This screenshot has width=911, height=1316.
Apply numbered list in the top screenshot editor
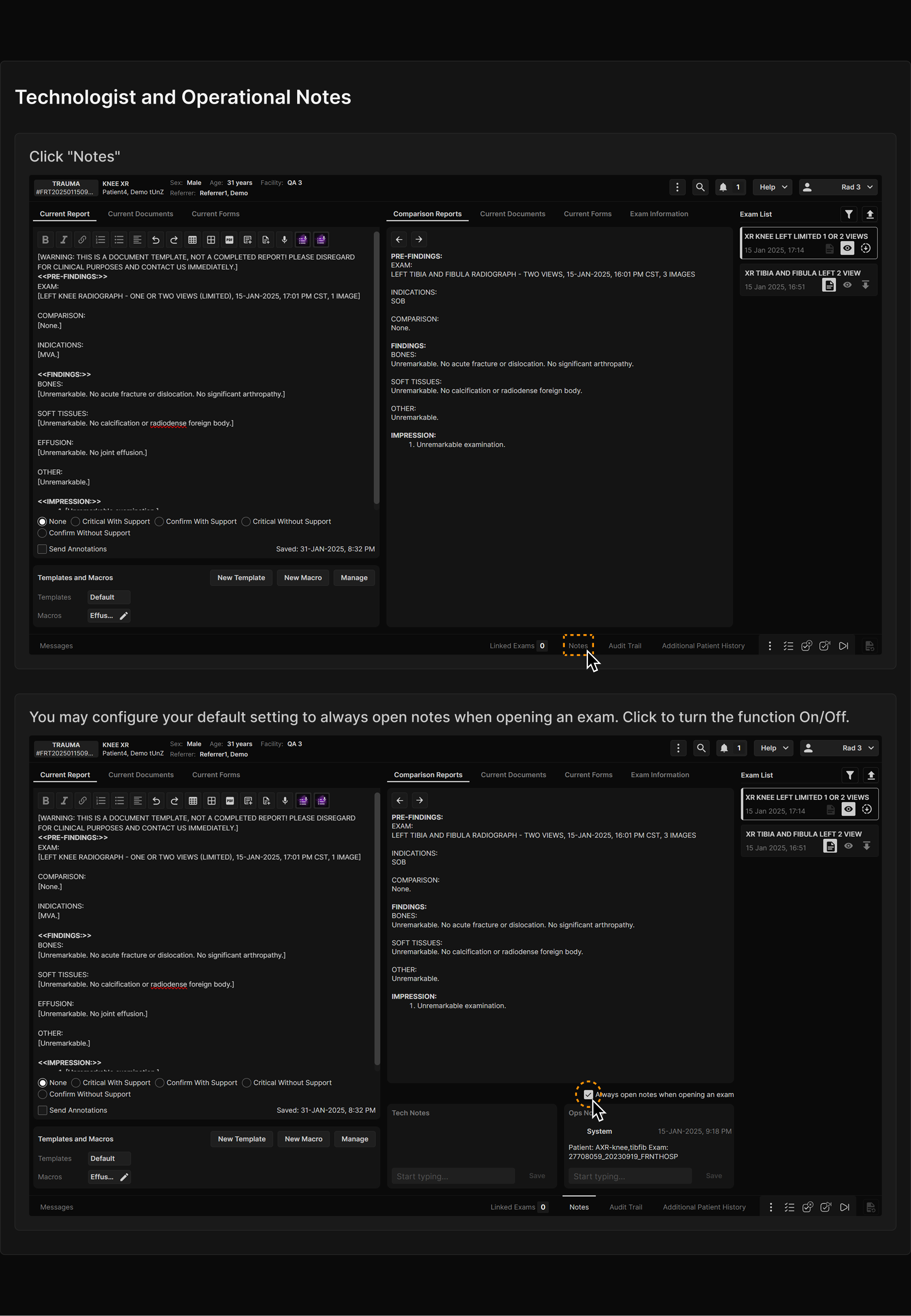tap(100, 240)
